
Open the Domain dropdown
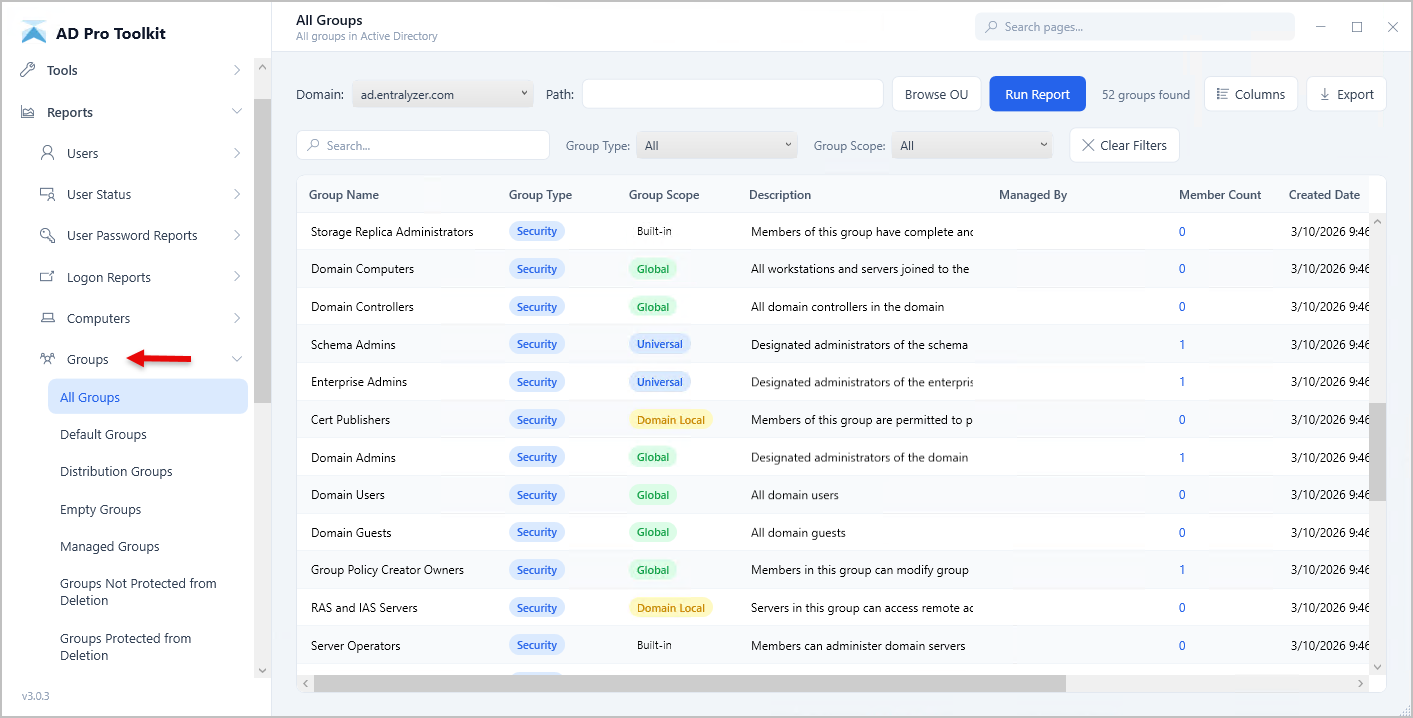(x=442, y=94)
